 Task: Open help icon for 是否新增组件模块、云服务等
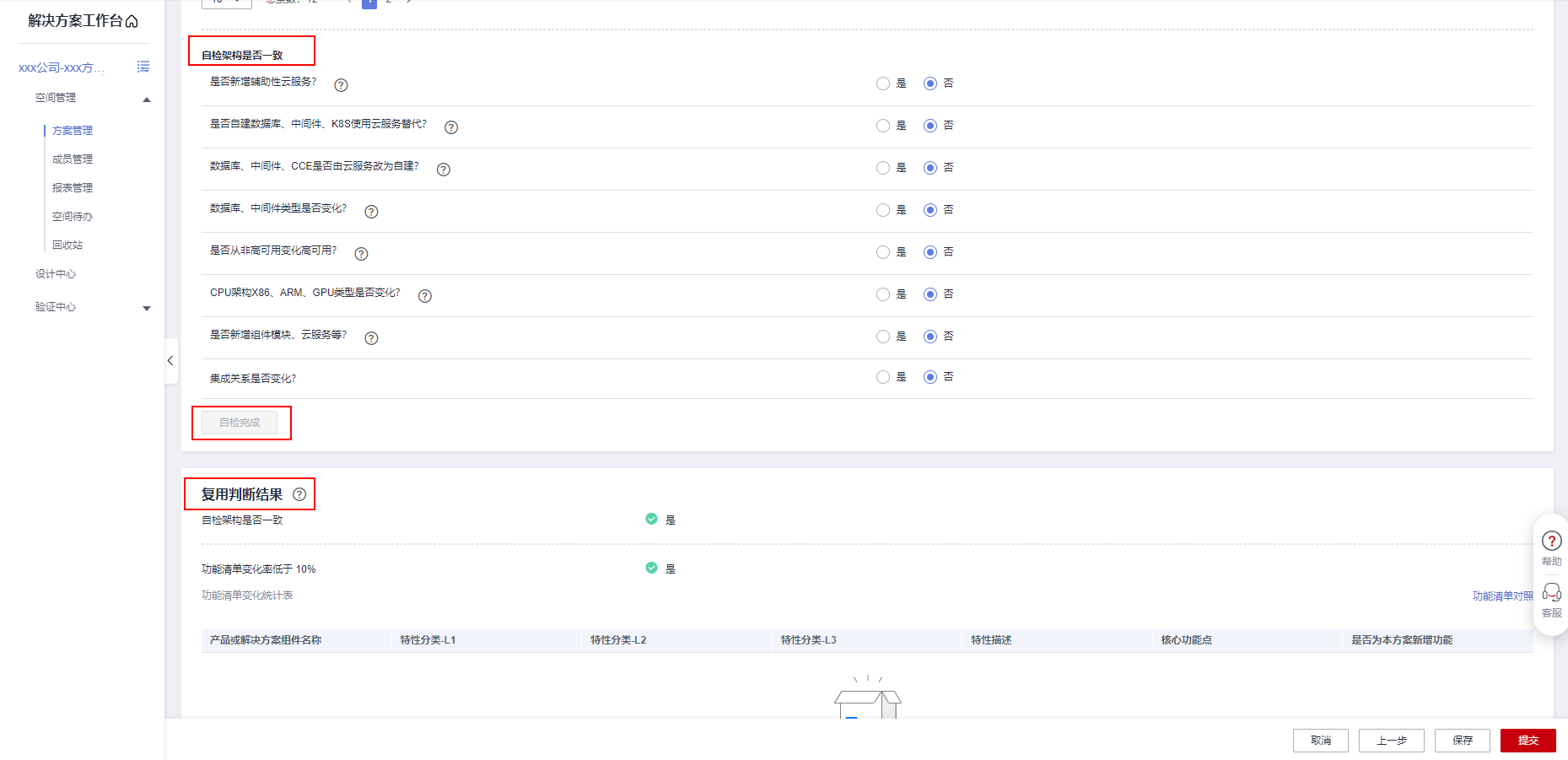pos(371,338)
